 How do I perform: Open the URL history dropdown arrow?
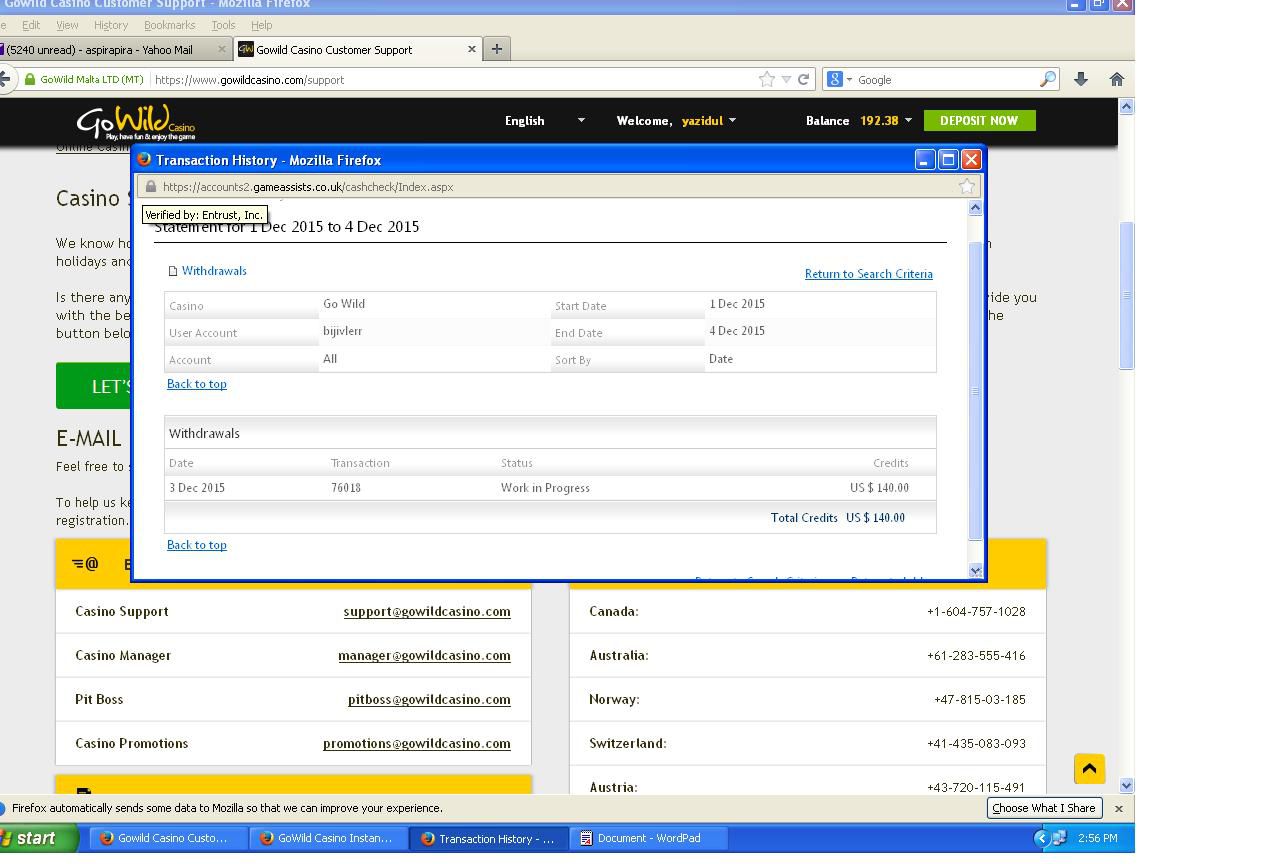click(x=786, y=80)
